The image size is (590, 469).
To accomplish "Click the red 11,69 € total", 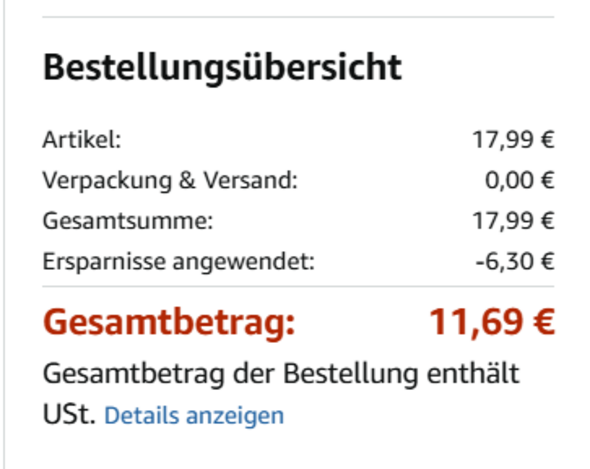I will 492,322.
